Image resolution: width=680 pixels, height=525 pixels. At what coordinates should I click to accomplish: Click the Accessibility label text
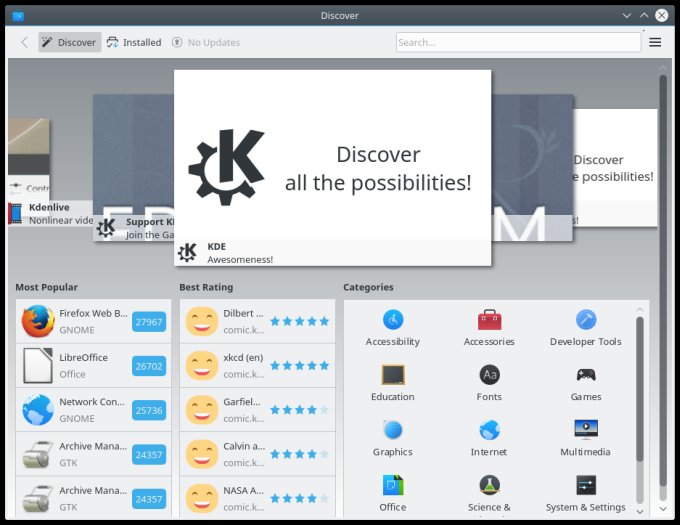coord(393,342)
